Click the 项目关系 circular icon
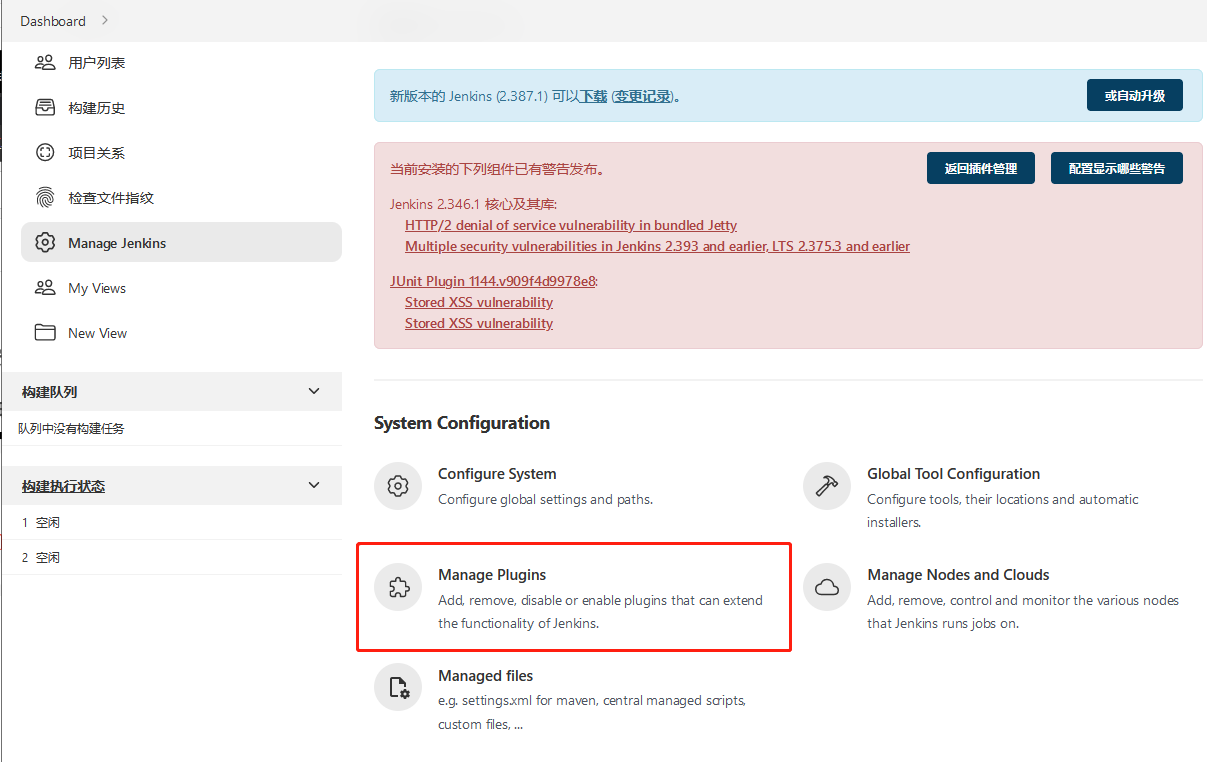The height and width of the screenshot is (762, 1207). [x=45, y=153]
